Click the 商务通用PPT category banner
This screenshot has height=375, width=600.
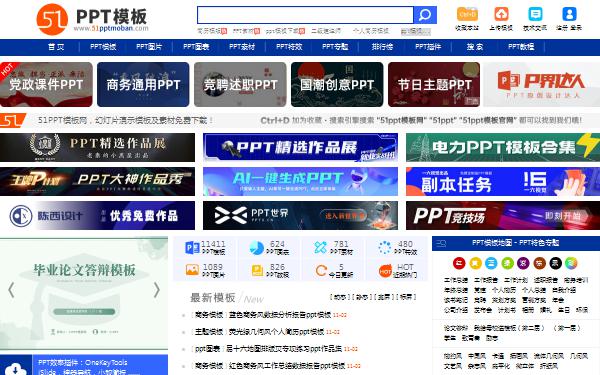[x=143, y=85]
